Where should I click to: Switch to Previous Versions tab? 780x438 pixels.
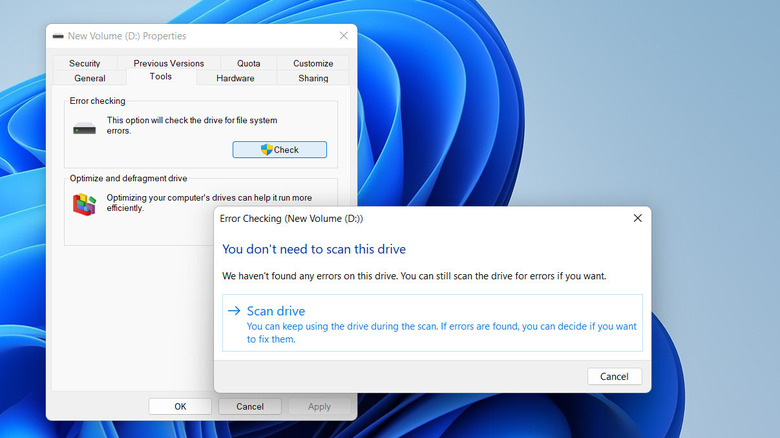tap(169, 63)
